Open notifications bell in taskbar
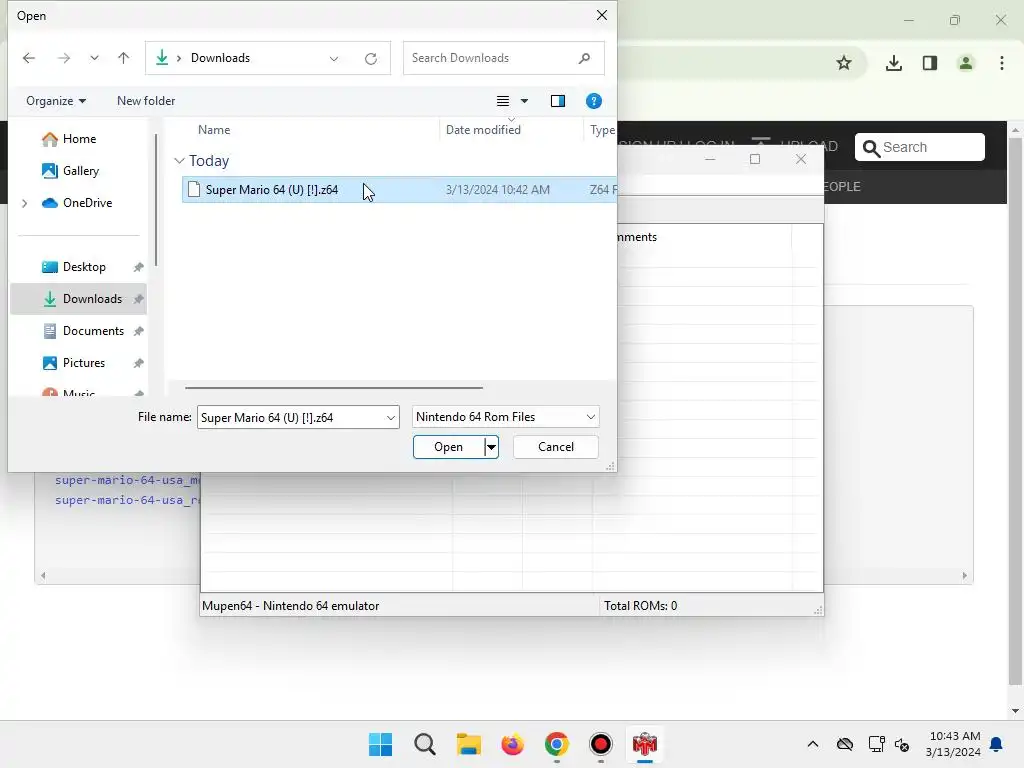The width and height of the screenshot is (1024, 768). point(997,744)
